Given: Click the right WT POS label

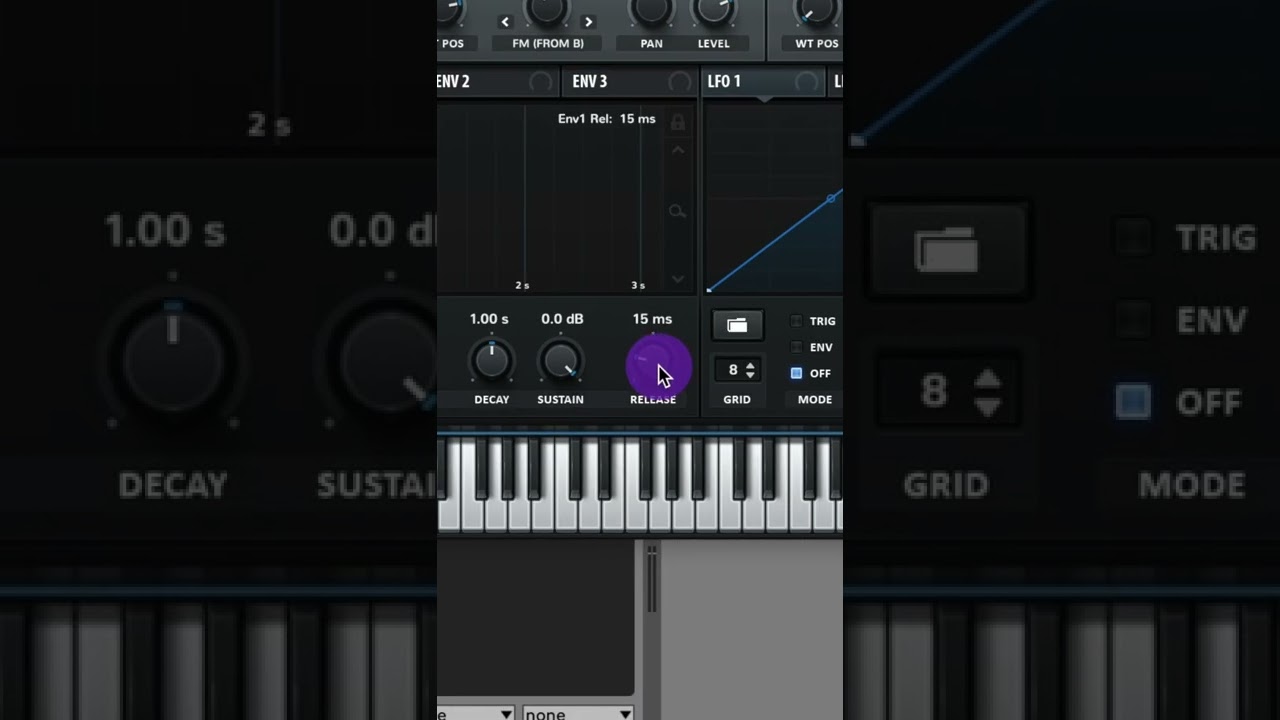Looking at the screenshot, I should click(817, 44).
